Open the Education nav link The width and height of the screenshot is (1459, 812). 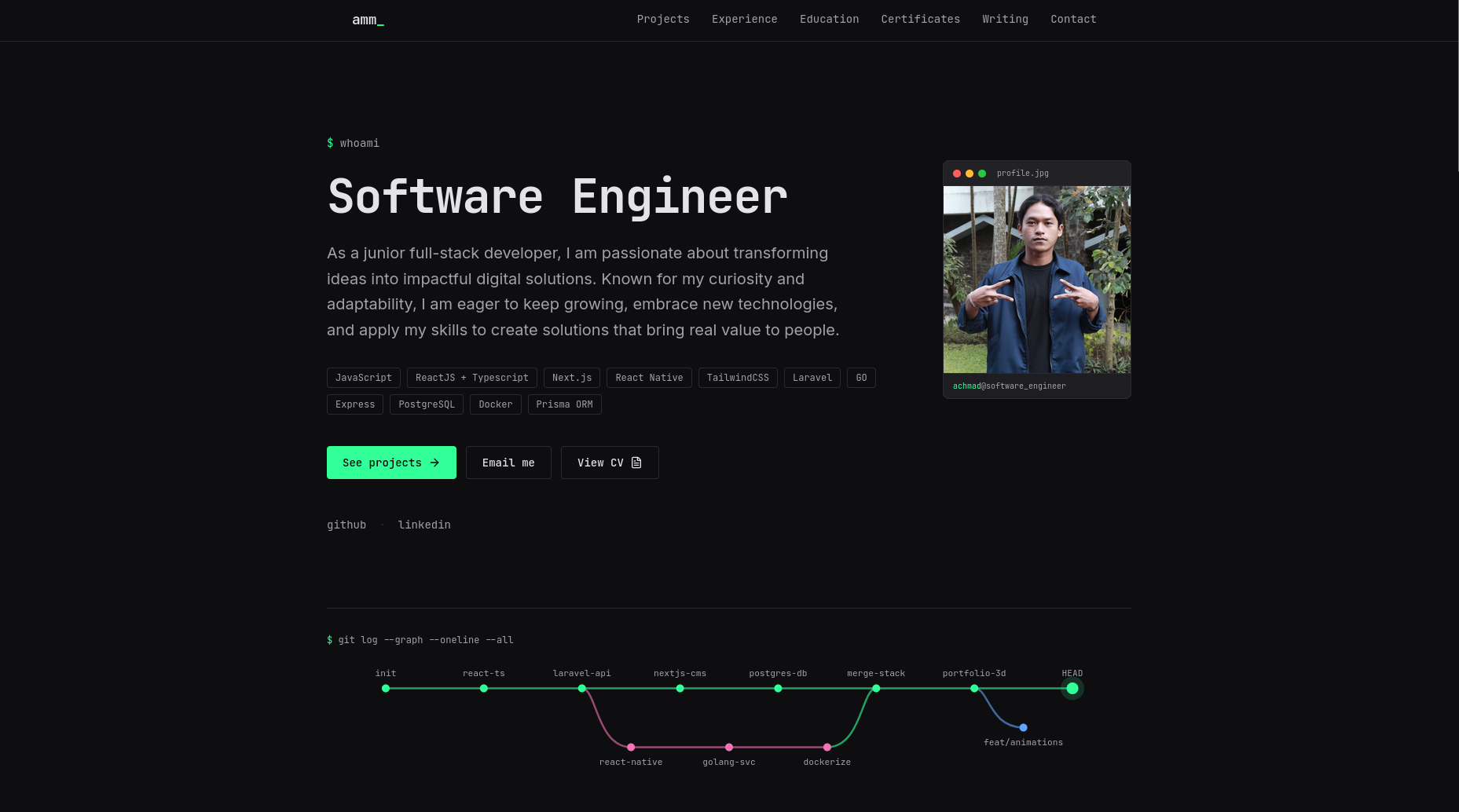click(829, 19)
